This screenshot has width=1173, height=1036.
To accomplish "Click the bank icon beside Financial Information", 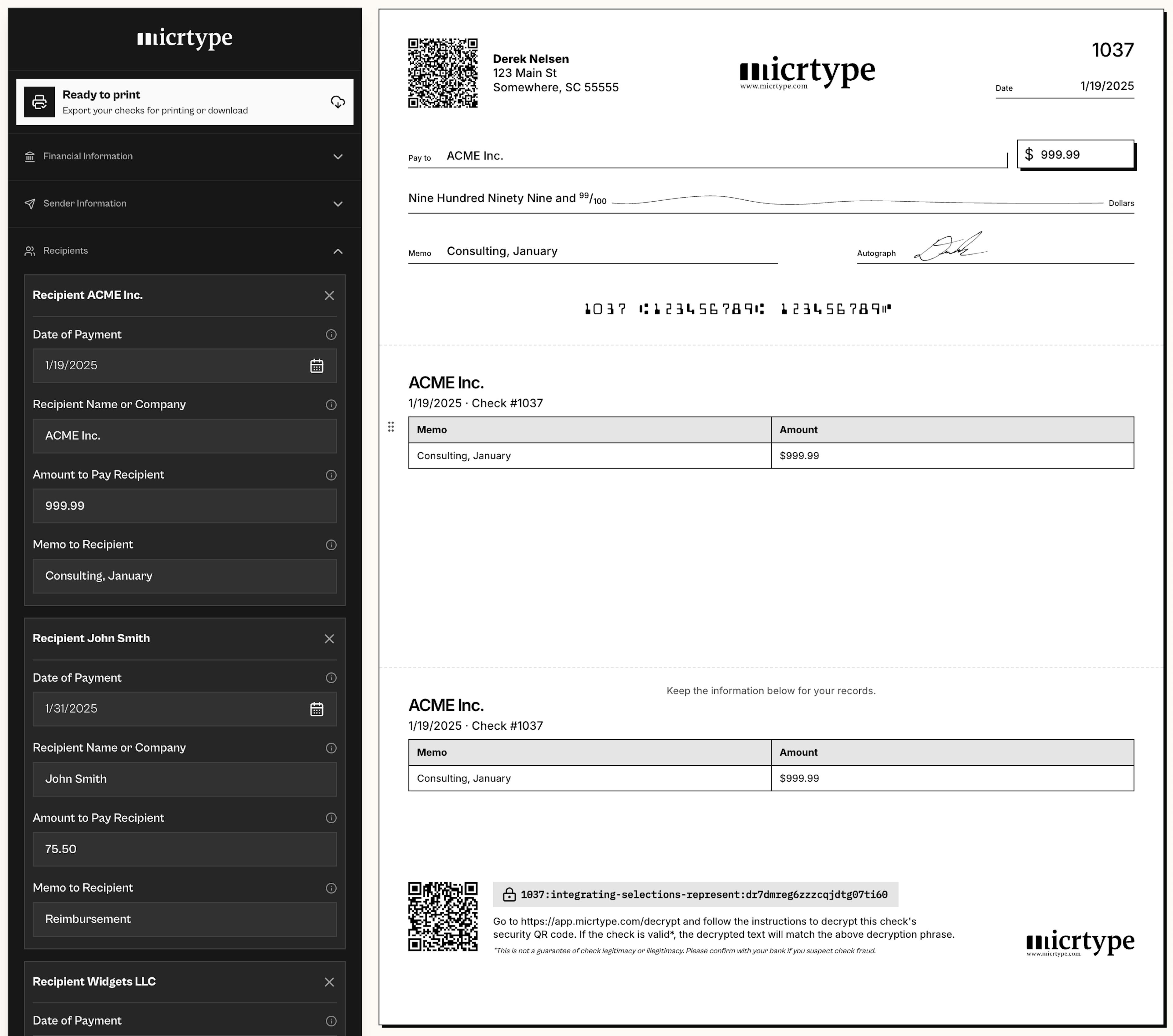I will click(x=30, y=157).
